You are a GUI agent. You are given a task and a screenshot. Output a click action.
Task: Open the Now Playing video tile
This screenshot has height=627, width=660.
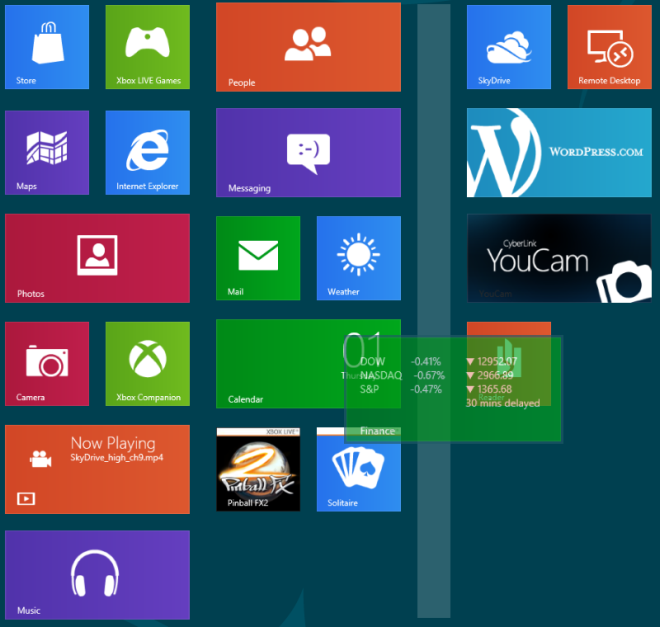click(x=97, y=469)
